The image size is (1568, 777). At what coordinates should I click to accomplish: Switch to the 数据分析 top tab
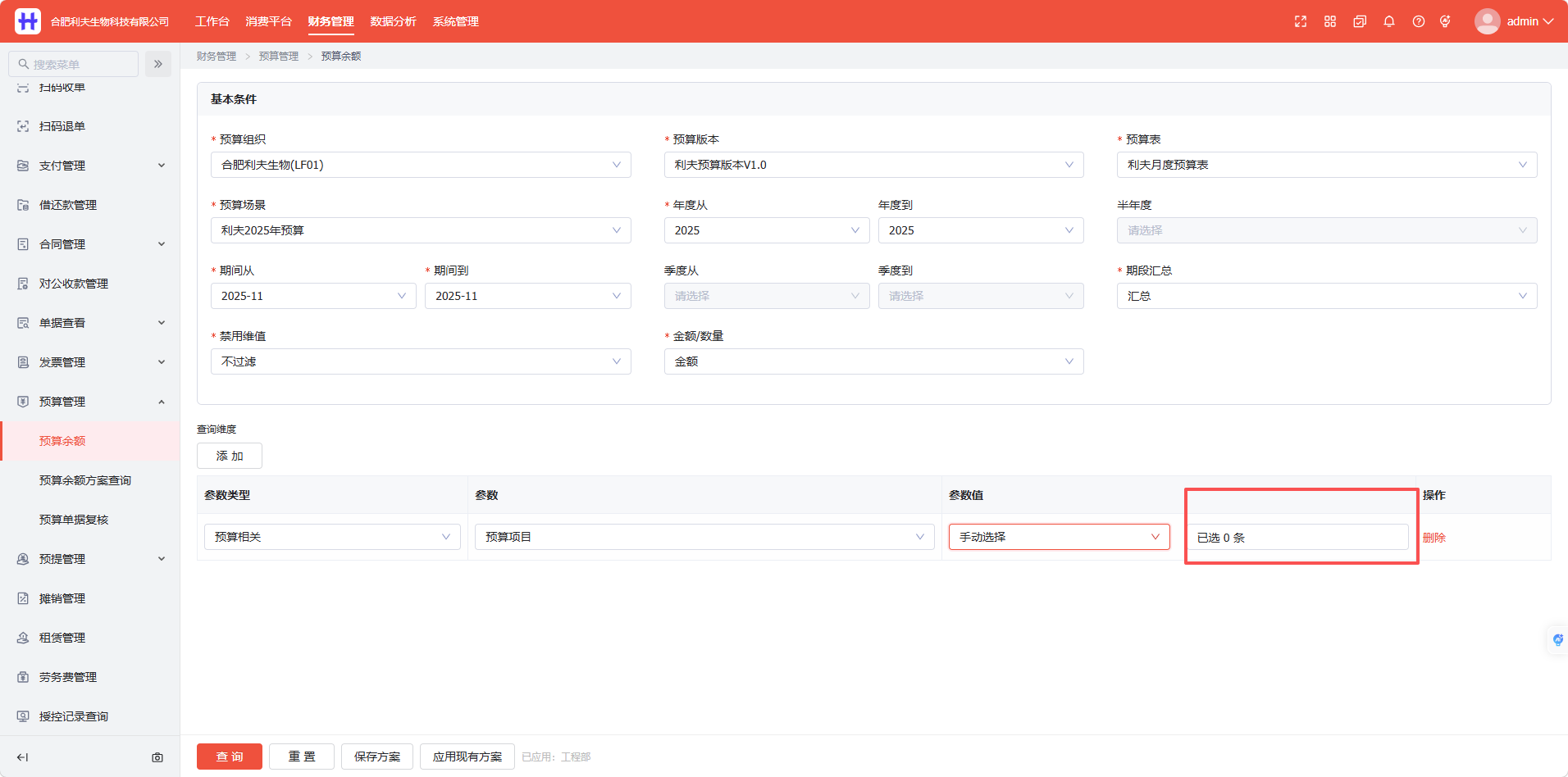pos(394,21)
